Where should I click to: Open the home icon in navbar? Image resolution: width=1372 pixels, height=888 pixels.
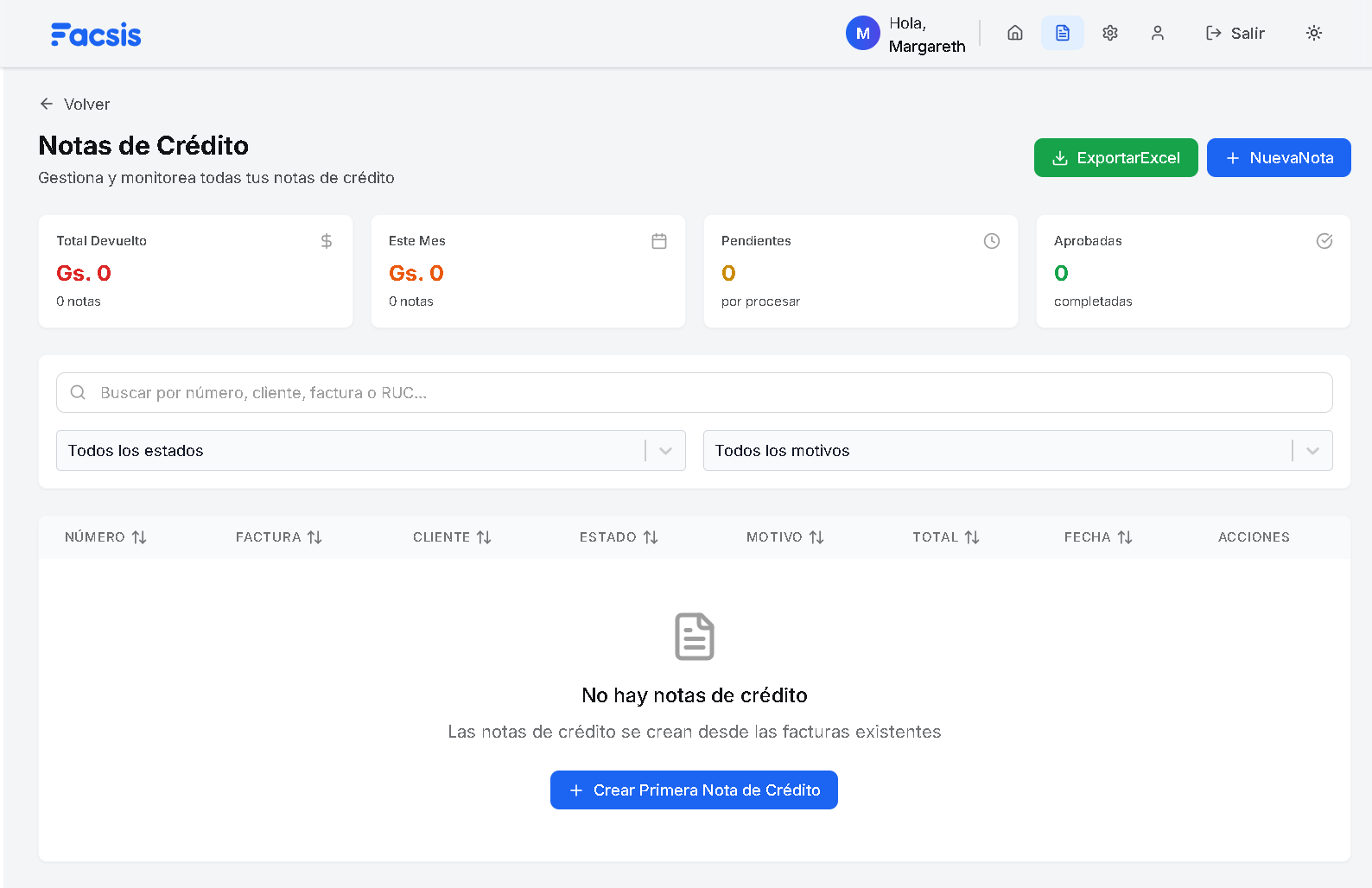(x=1015, y=33)
